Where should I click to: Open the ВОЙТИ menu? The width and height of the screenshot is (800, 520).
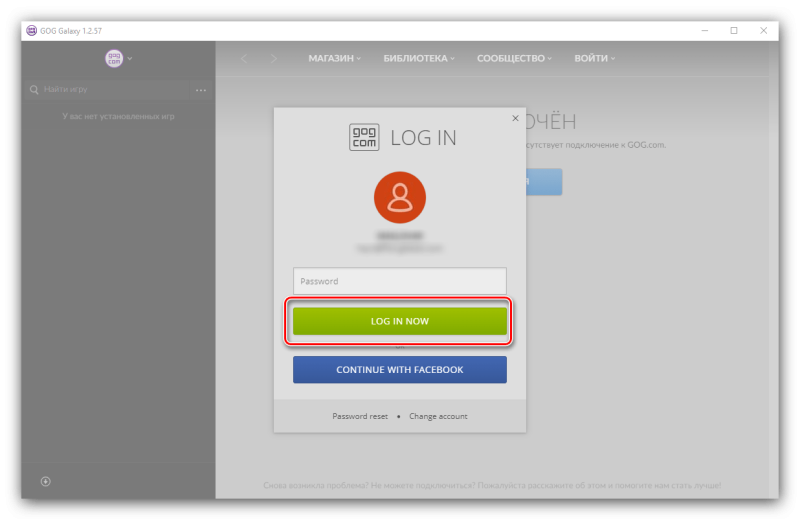coord(594,58)
